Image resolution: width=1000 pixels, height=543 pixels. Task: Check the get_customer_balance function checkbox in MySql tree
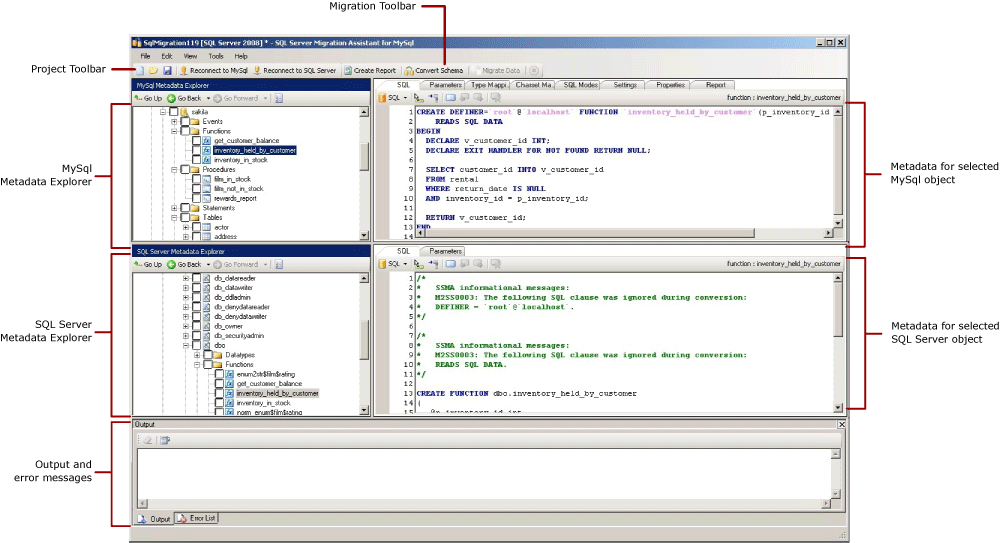pyautogui.click(x=196, y=141)
